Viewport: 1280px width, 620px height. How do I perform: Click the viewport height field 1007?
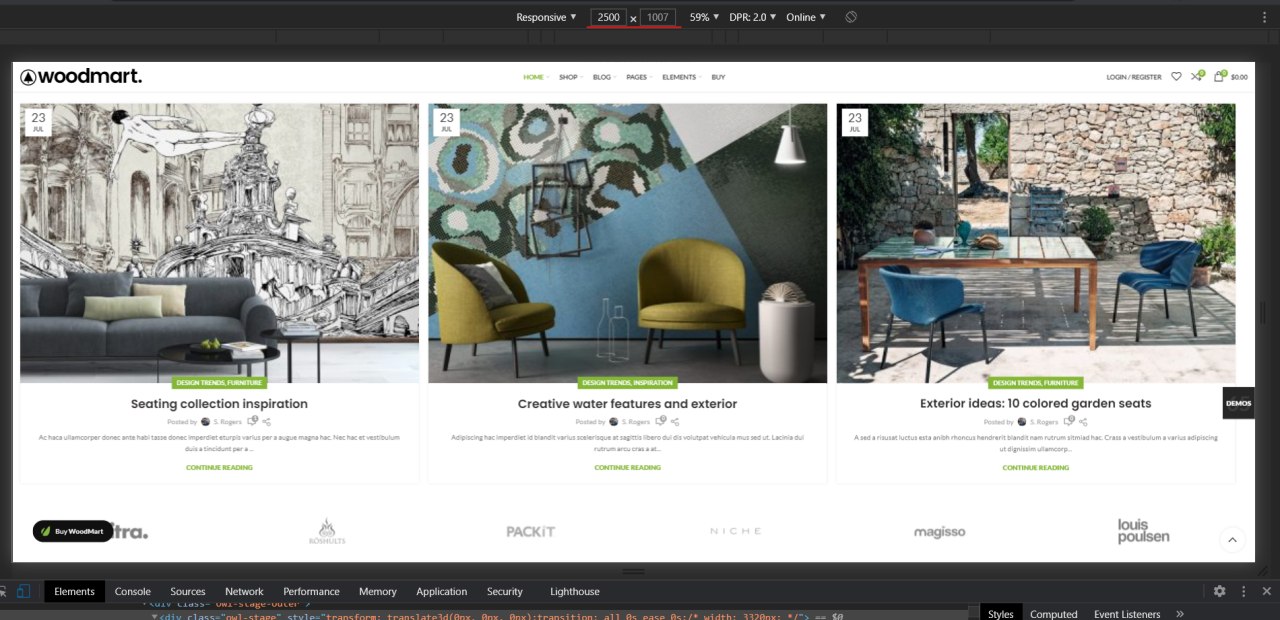pos(657,17)
